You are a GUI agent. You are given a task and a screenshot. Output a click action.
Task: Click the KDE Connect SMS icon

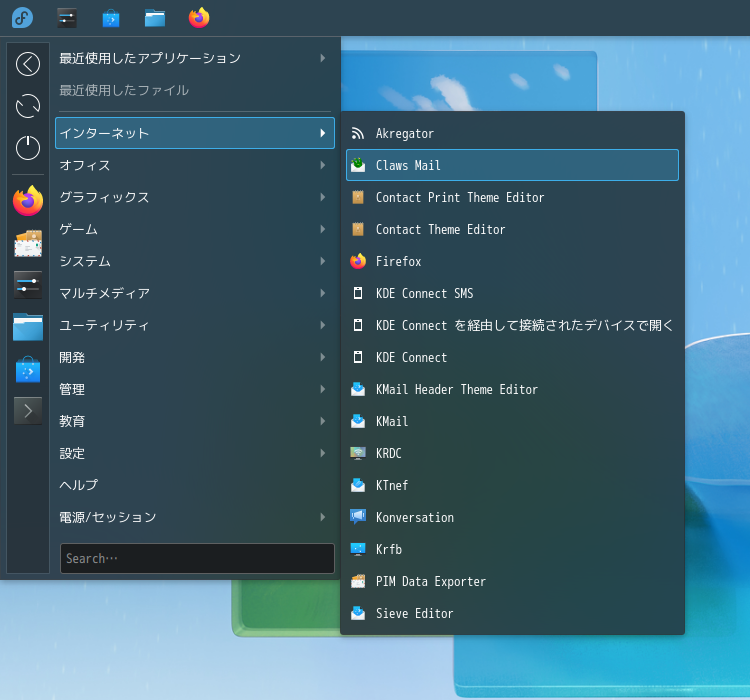coord(358,293)
